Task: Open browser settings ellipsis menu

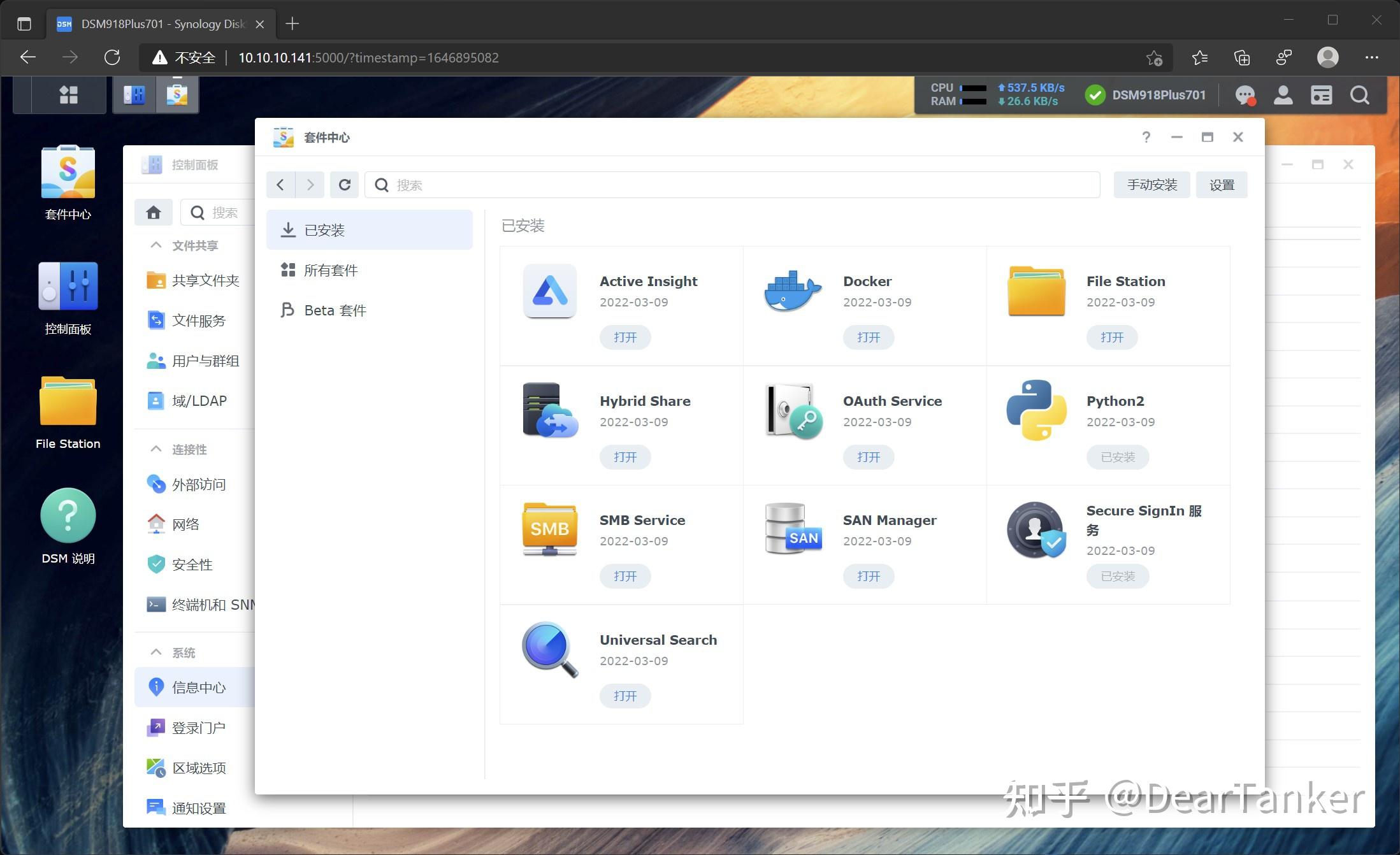Action: tap(1372, 58)
